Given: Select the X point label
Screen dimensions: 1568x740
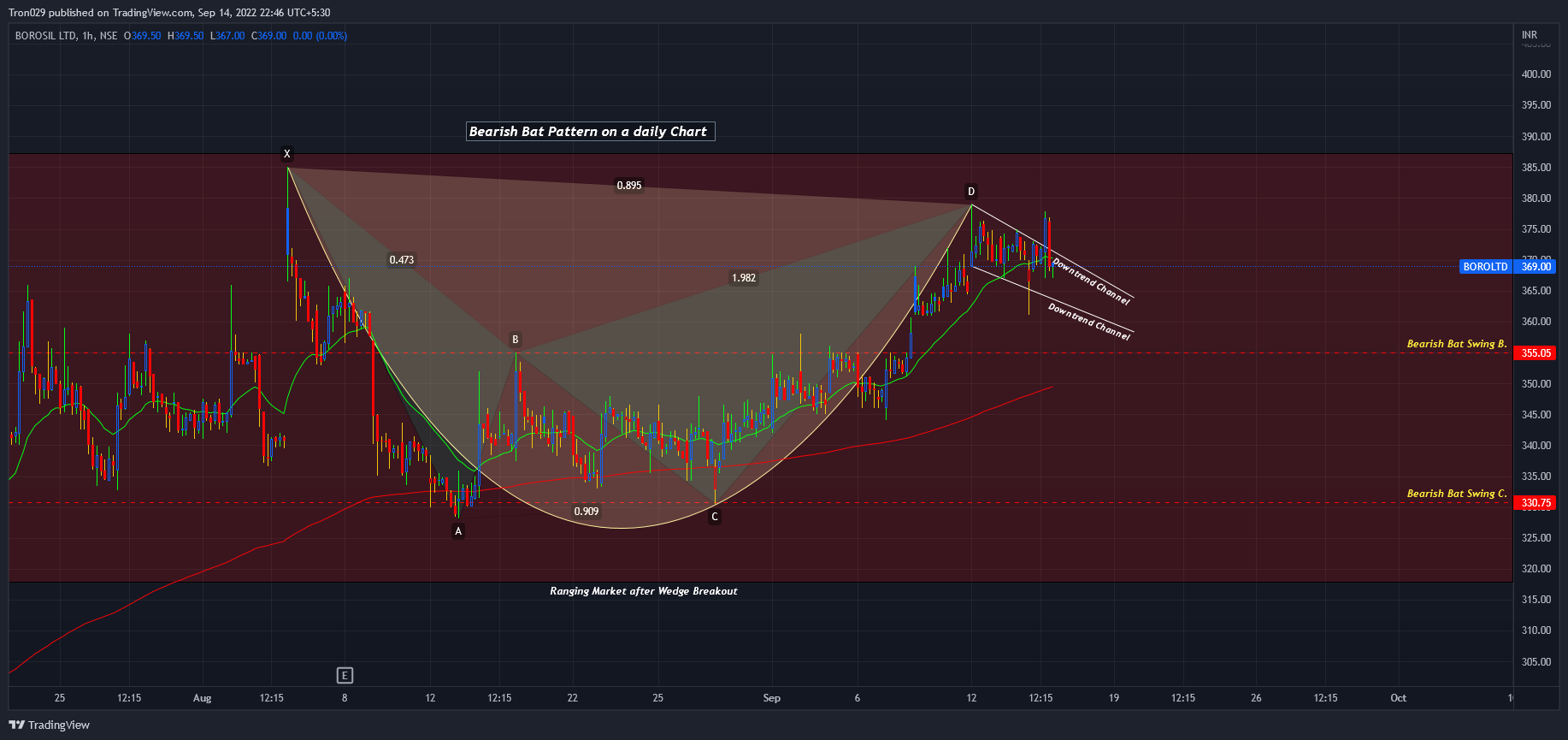Looking at the screenshot, I should (x=287, y=154).
